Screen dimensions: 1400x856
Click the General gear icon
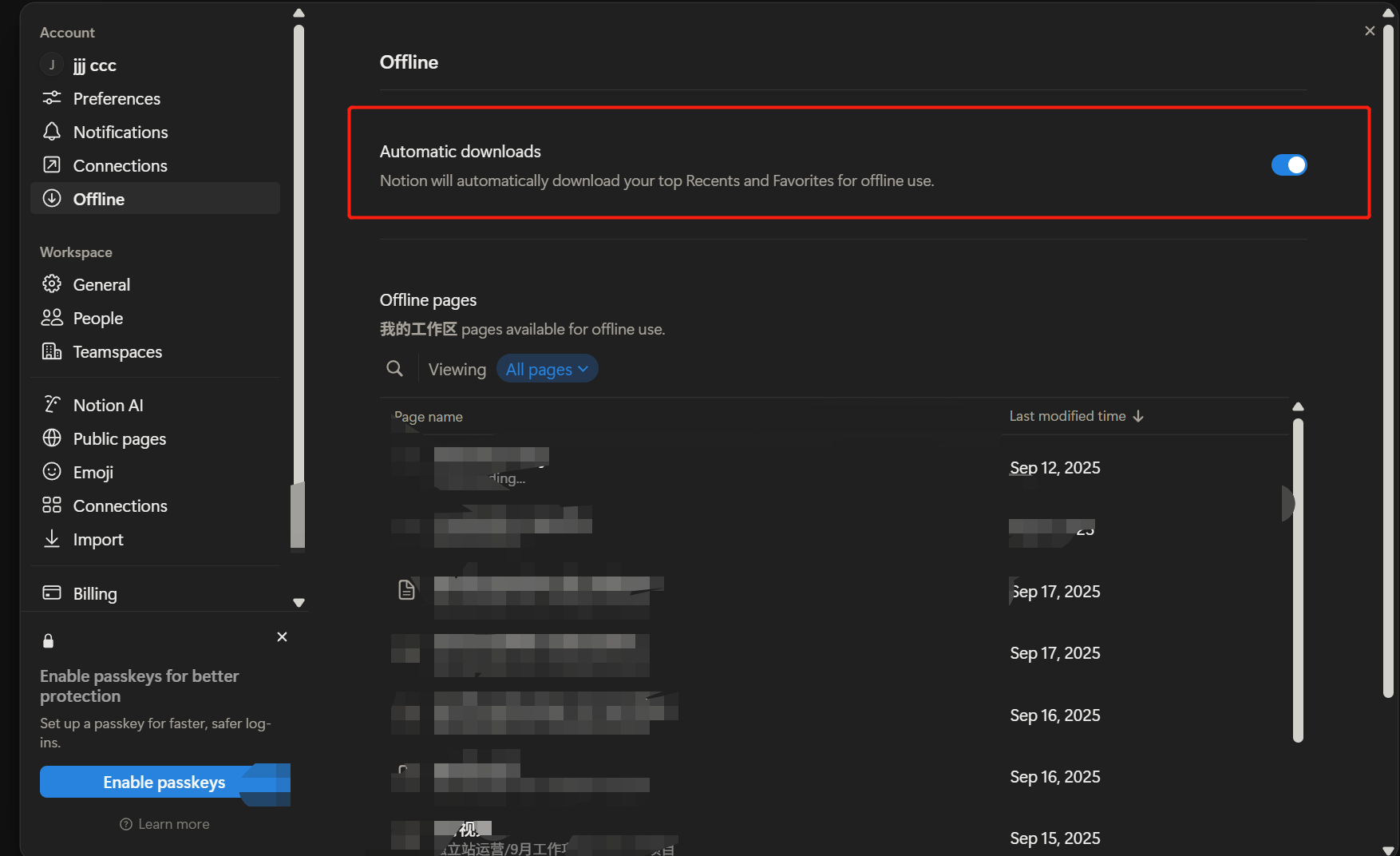point(52,284)
